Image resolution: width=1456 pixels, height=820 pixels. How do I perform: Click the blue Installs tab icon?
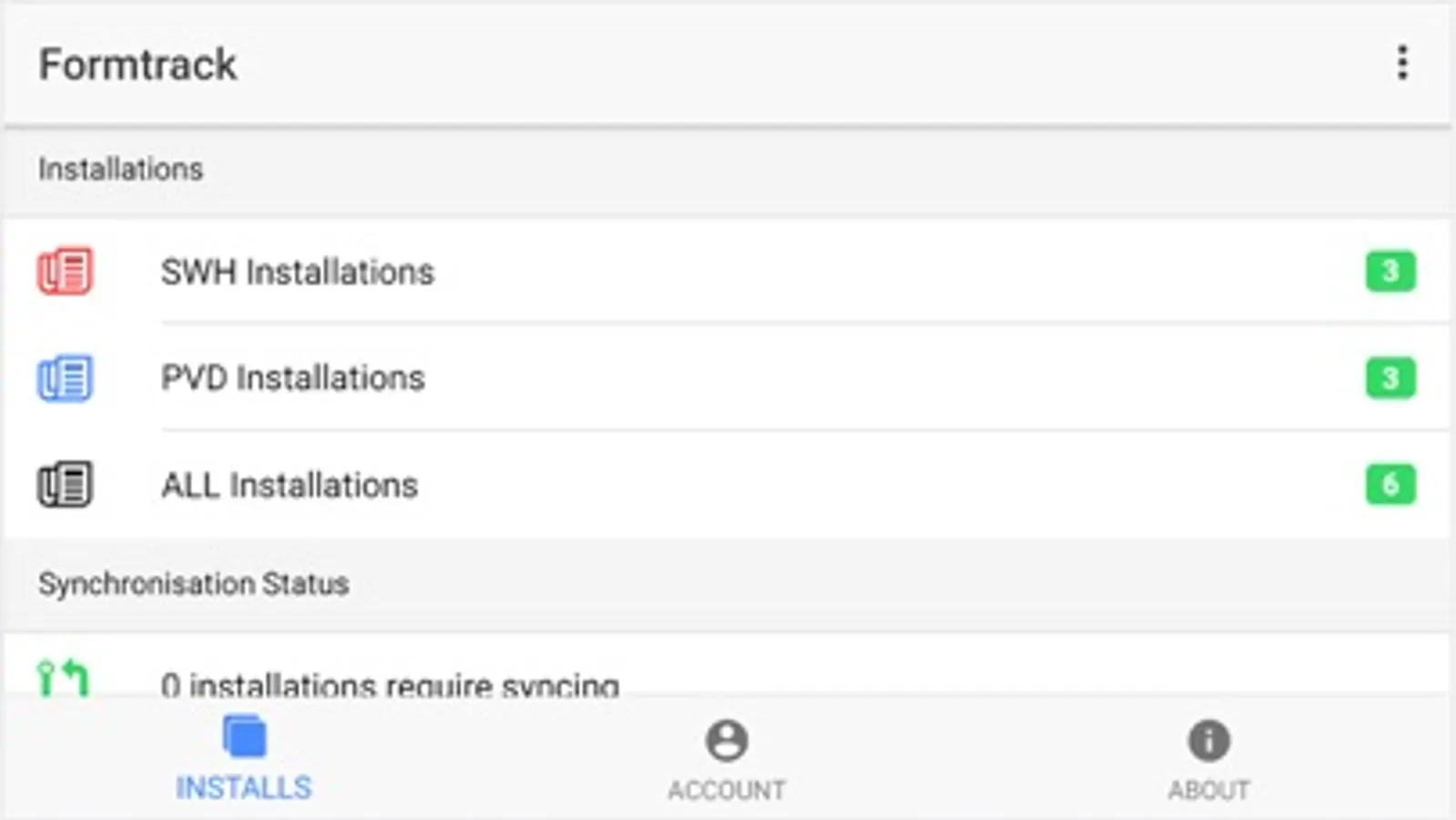click(244, 737)
